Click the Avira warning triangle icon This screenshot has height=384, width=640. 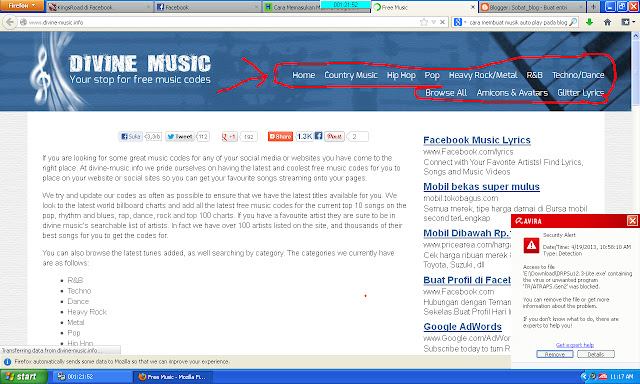(531, 245)
